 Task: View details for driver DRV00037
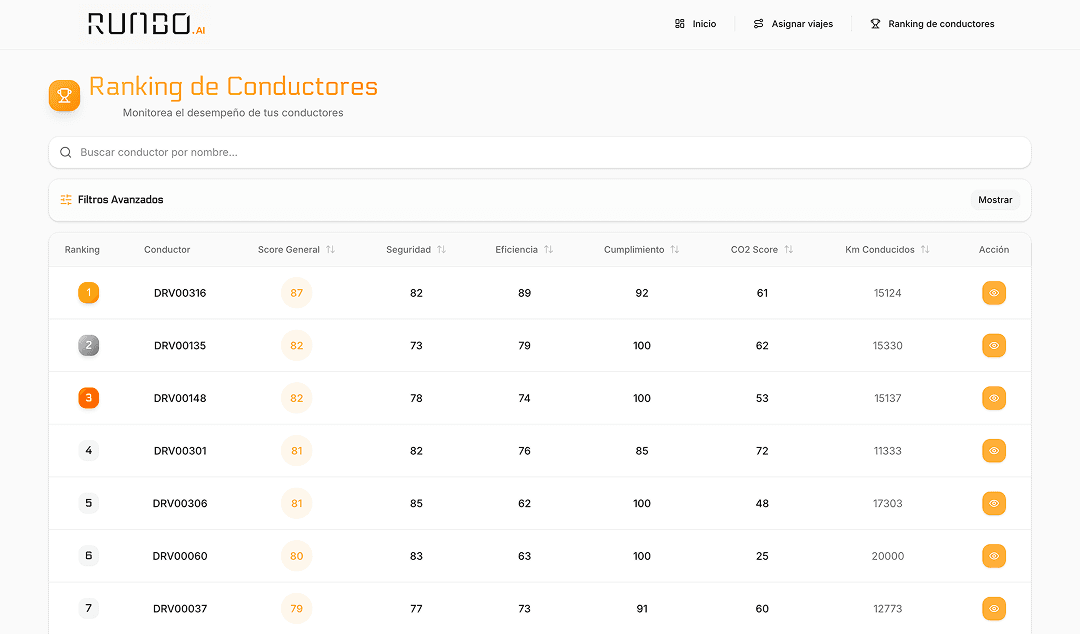(993, 609)
